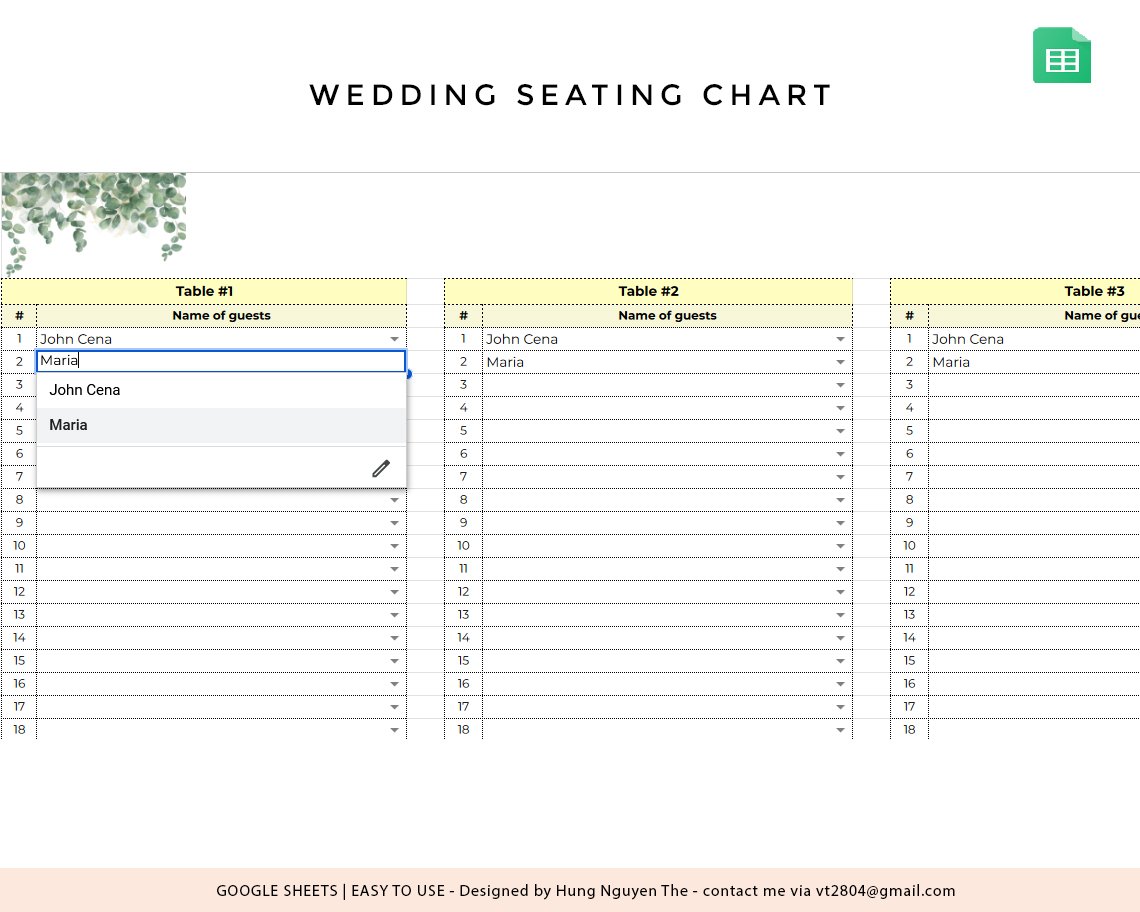The width and height of the screenshot is (1140, 912).
Task: Click the WEDDING SEATING CHART title
Action: click(x=571, y=95)
